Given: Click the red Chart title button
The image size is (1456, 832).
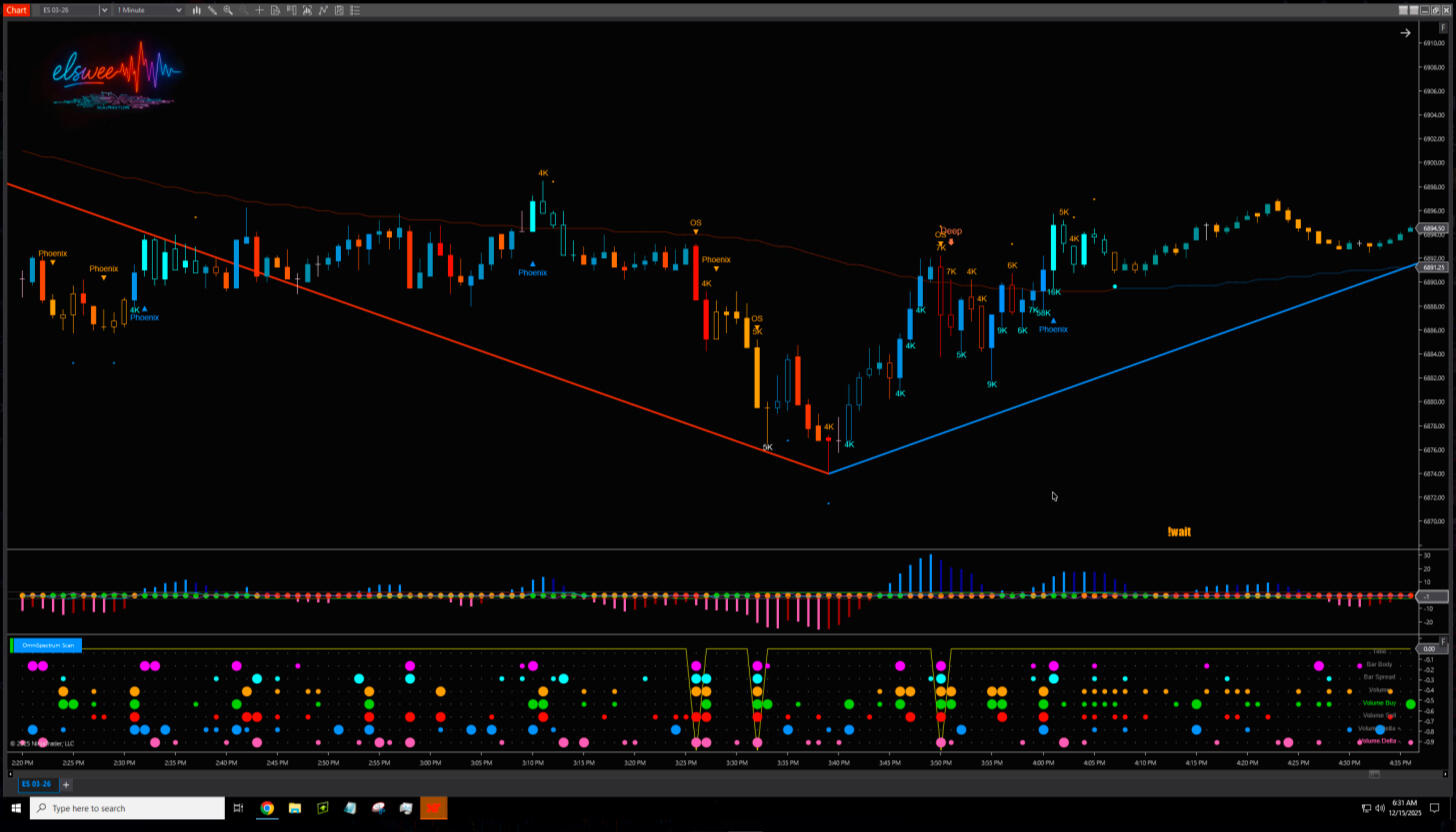Looking at the screenshot, I should pos(16,10).
